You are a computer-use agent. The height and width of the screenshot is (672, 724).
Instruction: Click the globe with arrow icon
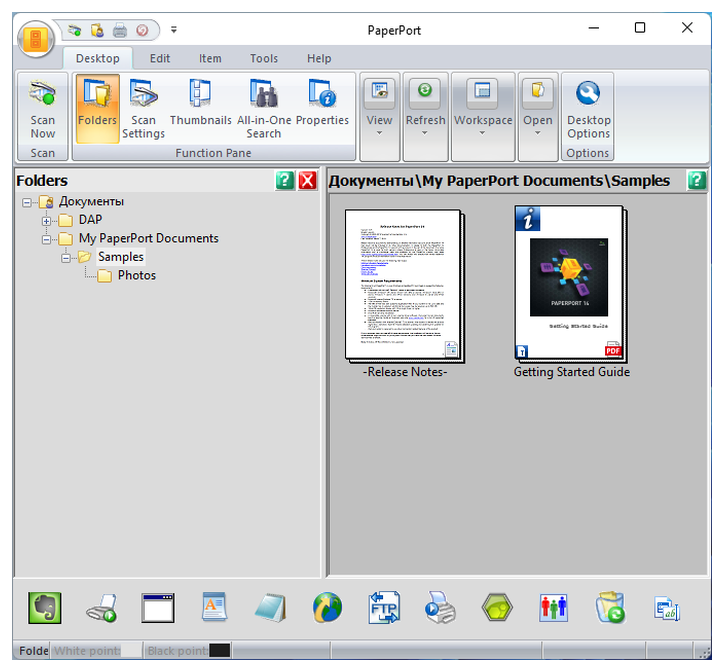327,607
